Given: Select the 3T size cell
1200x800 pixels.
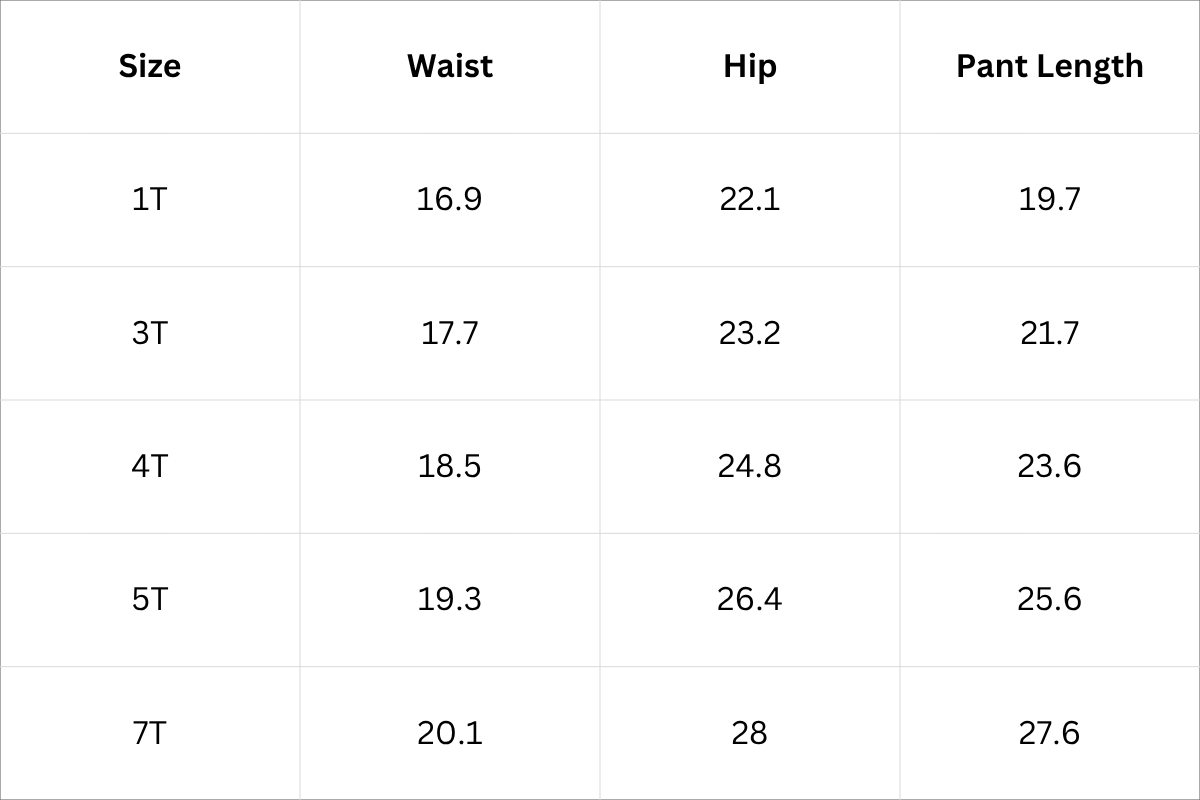Looking at the screenshot, I should [x=150, y=332].
